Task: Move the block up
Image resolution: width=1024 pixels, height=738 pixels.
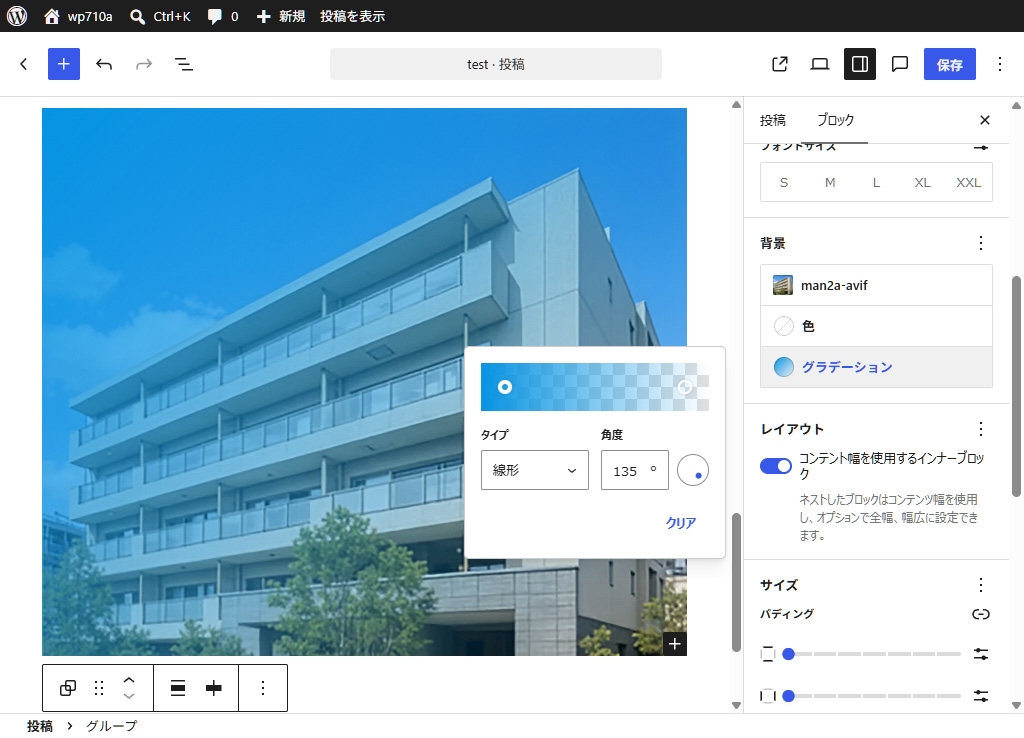Action: (129, 680)
